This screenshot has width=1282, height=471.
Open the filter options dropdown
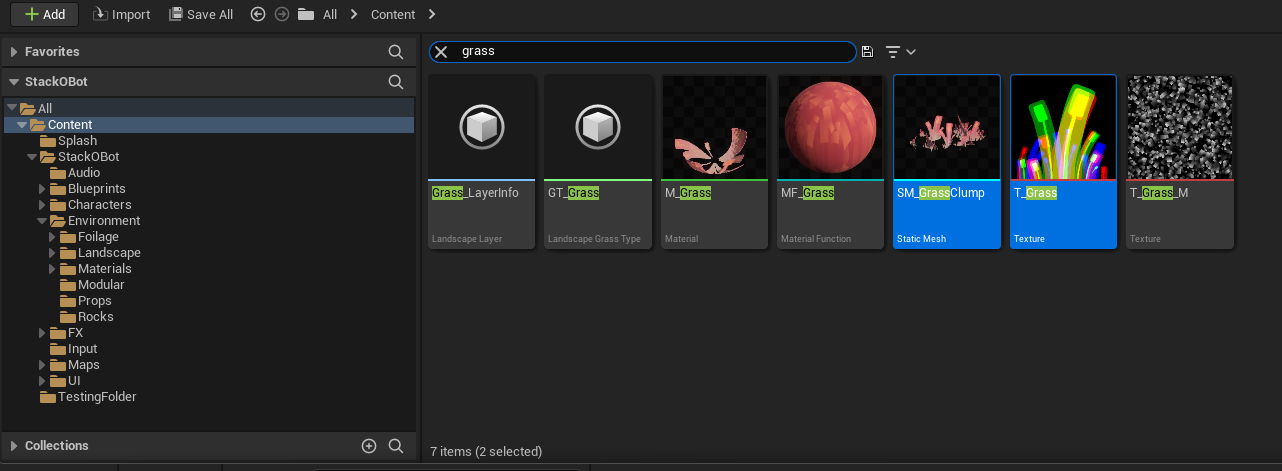point(900,51)
